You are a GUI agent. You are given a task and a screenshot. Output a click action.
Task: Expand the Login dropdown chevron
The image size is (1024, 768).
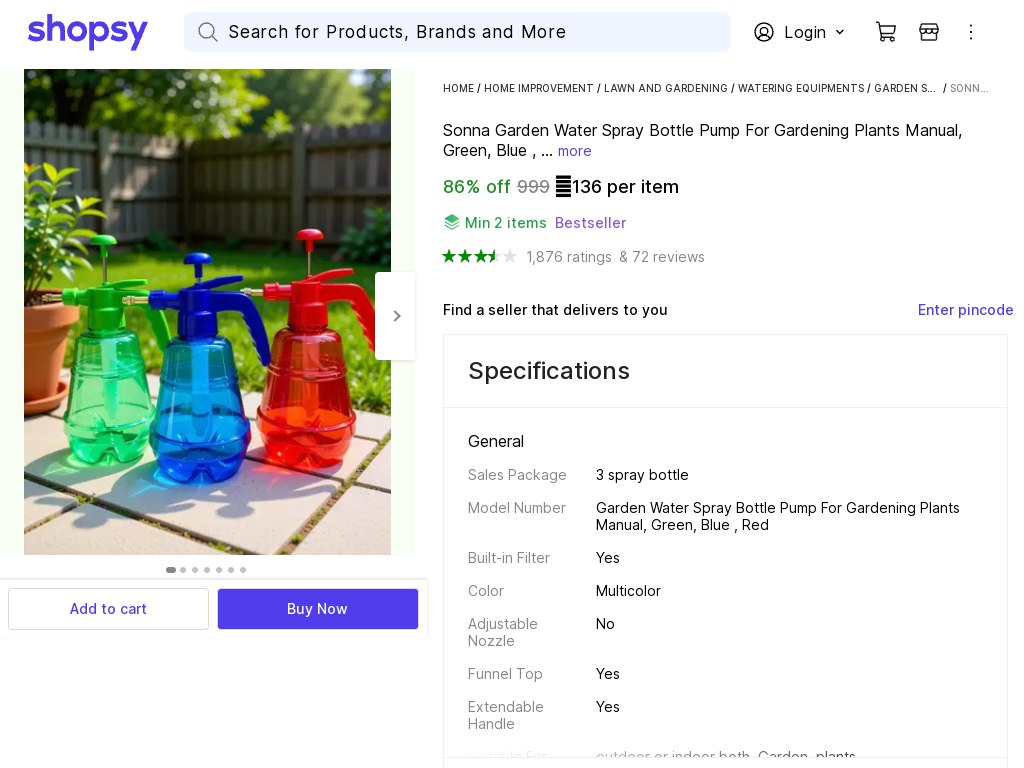840,32
